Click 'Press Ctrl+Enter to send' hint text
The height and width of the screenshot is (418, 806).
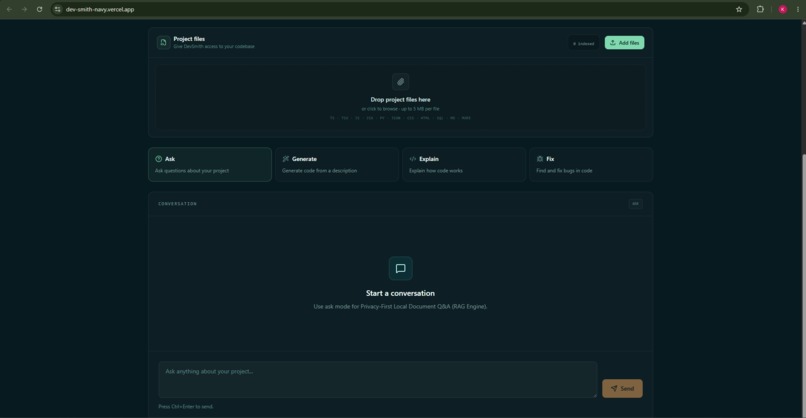coord(186,407)
